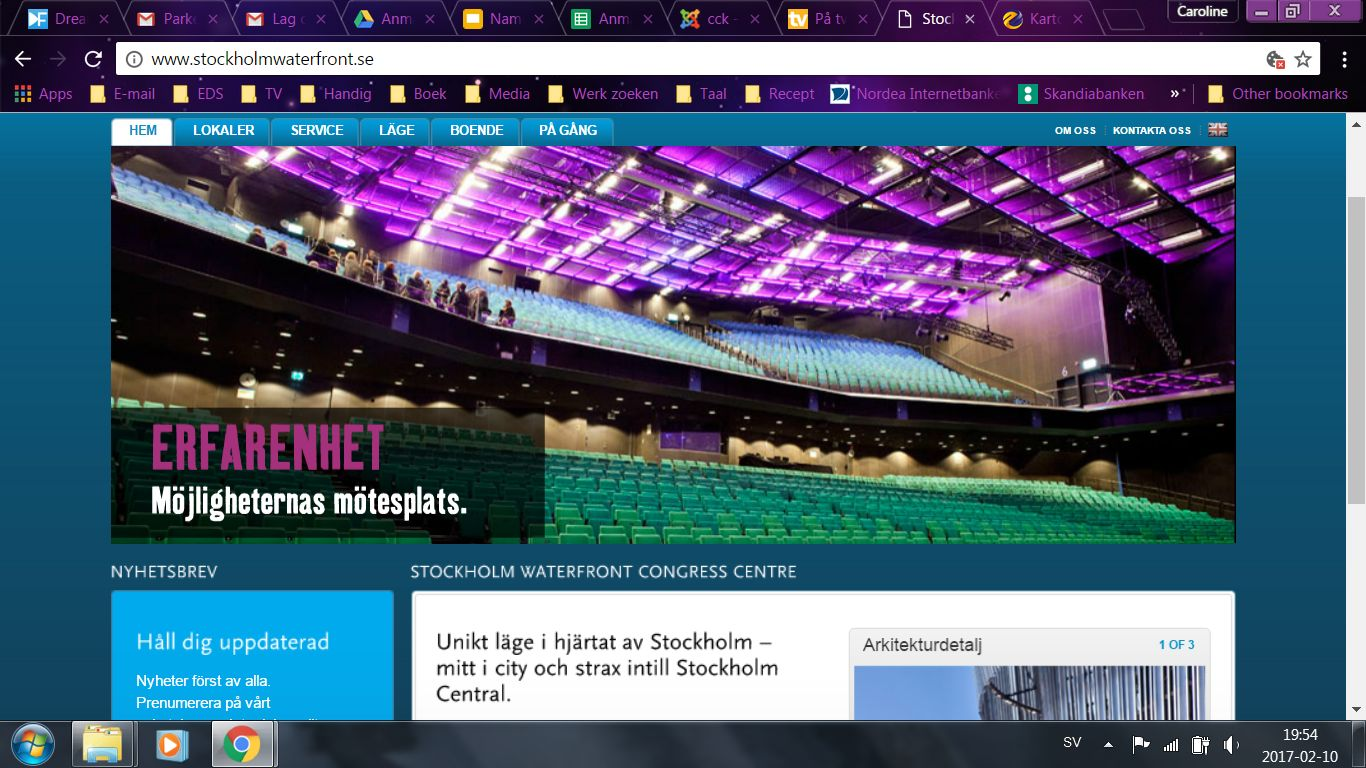Expand the overflow bookmarks chevron

click(1175, 93)
